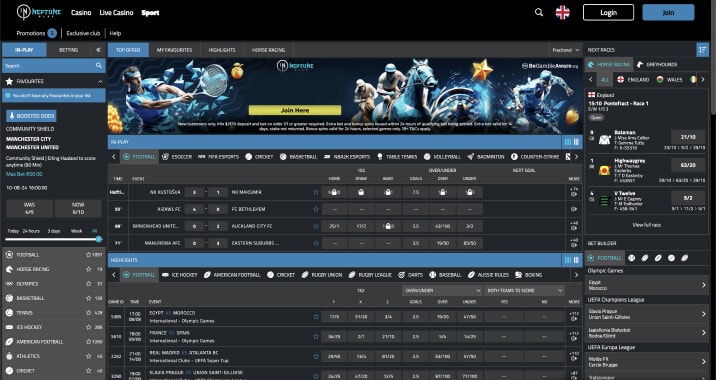Favourite NK Rustošija vs NK Marsonia match
Viewport: 716px width, 380px height.
click(x=316, y=192)
